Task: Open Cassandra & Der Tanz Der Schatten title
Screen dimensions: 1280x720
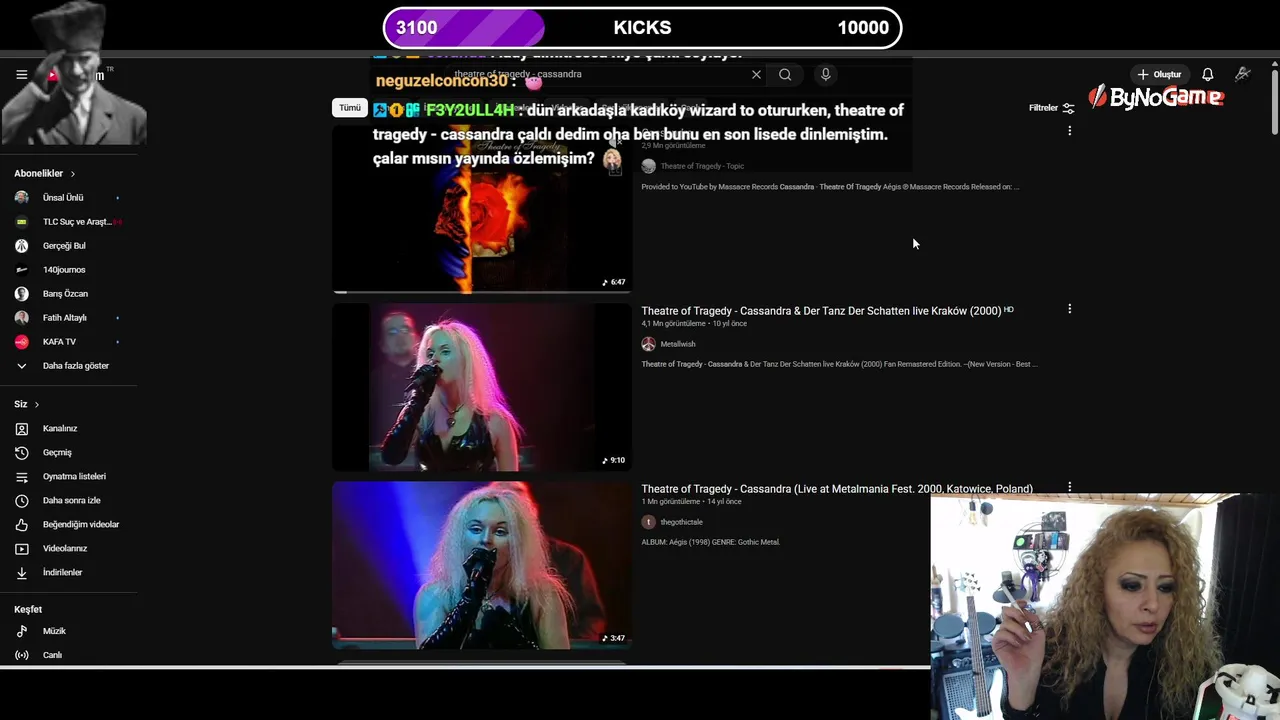Action: click(821, 311)
